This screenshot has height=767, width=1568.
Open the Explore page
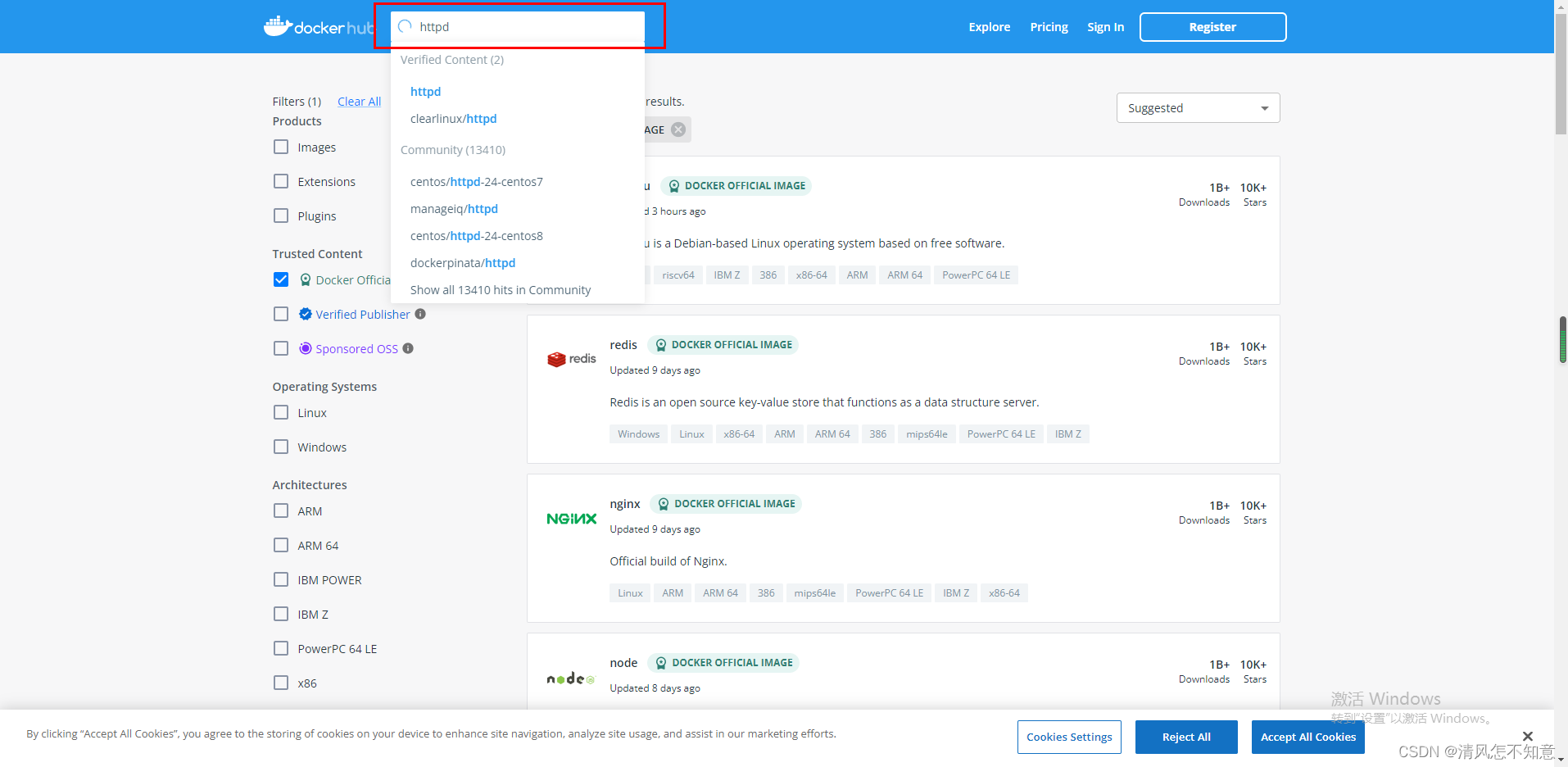pos(989,27)
